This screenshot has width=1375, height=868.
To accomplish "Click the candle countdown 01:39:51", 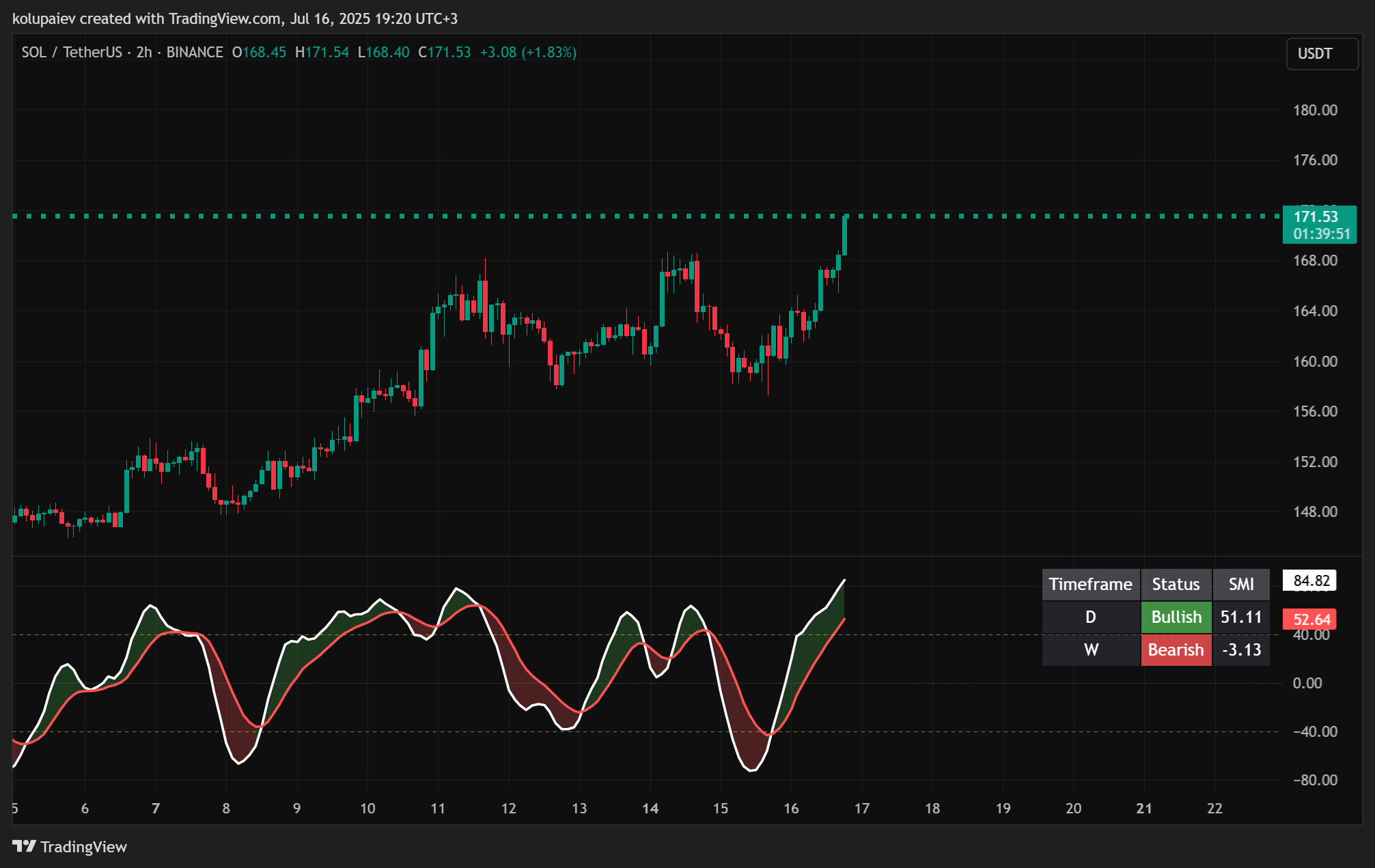I will pyautogui.click(x=1322, y=234).
